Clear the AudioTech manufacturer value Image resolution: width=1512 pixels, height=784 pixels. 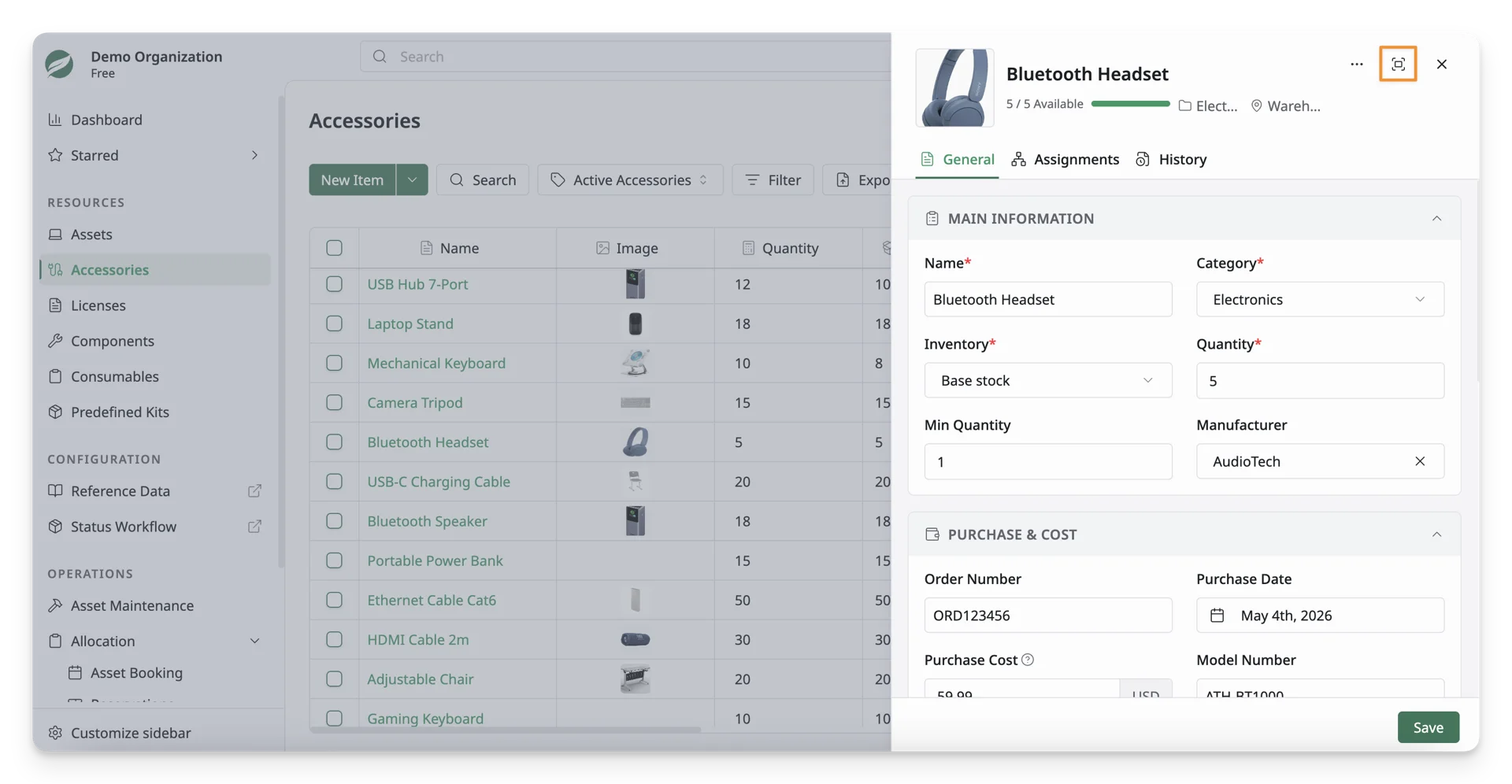pos(1419,461)
